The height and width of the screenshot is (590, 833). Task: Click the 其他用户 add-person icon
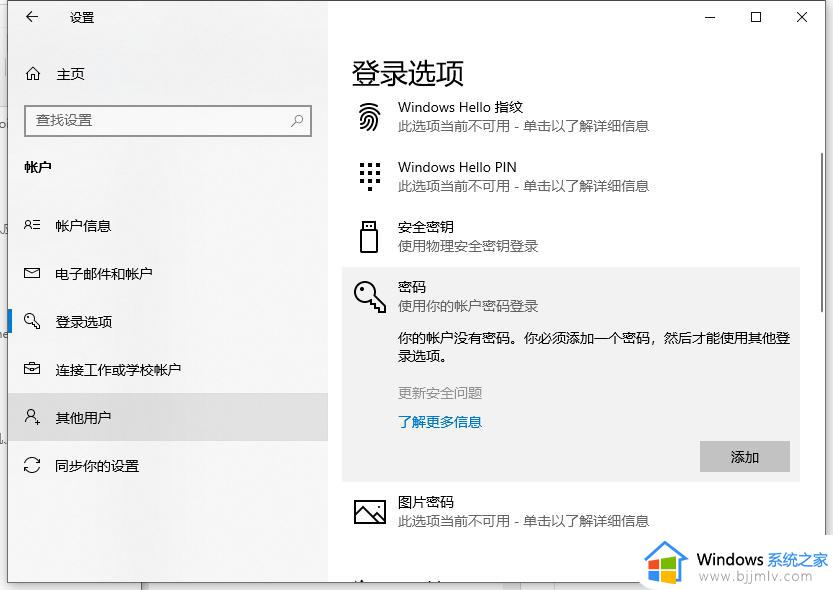click(x=32, y=416)
